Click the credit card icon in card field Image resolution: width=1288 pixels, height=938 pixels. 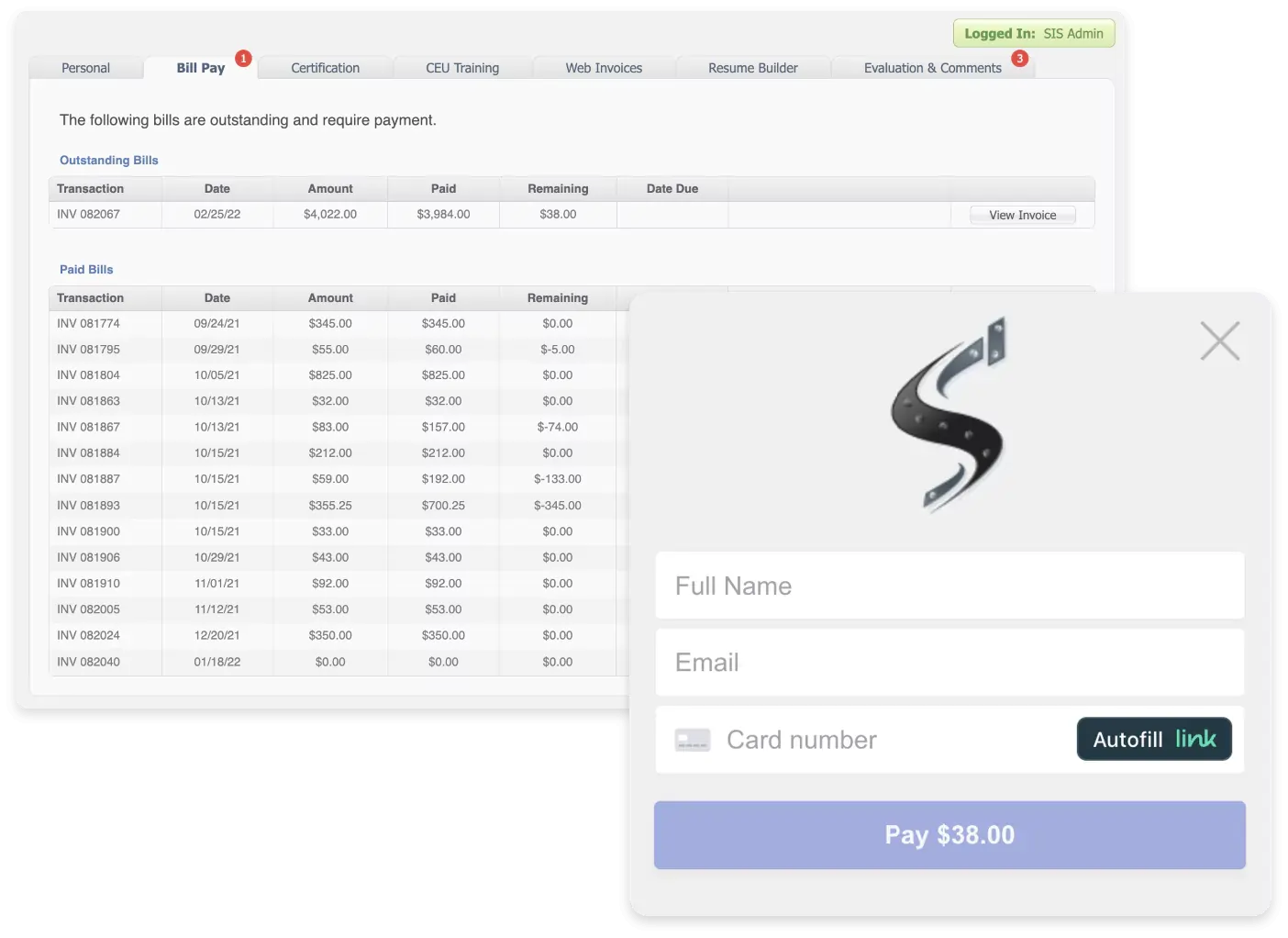coord(692,740)
